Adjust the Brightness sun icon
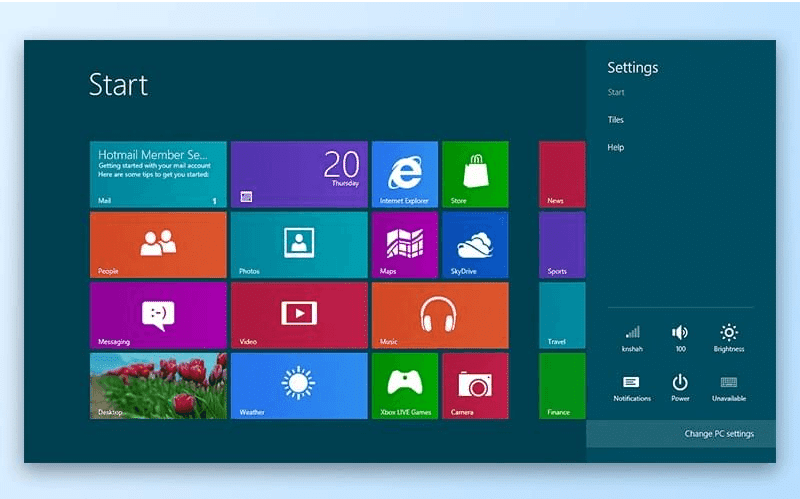 click(x=729, y=338)
